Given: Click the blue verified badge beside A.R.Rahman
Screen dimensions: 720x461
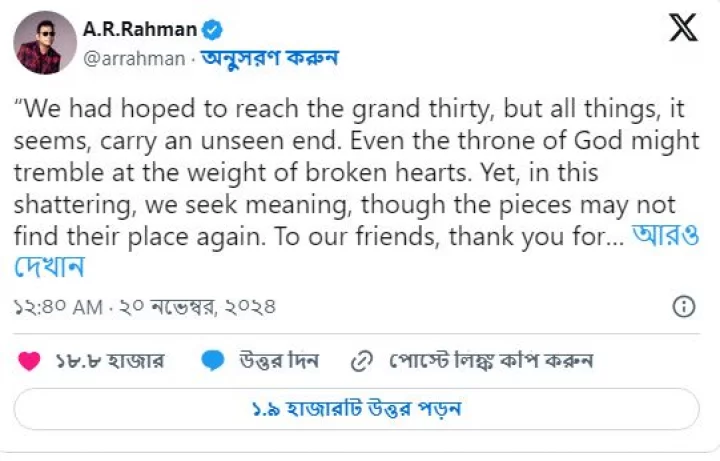Looking at the screenshot, I should coord(212,30).
